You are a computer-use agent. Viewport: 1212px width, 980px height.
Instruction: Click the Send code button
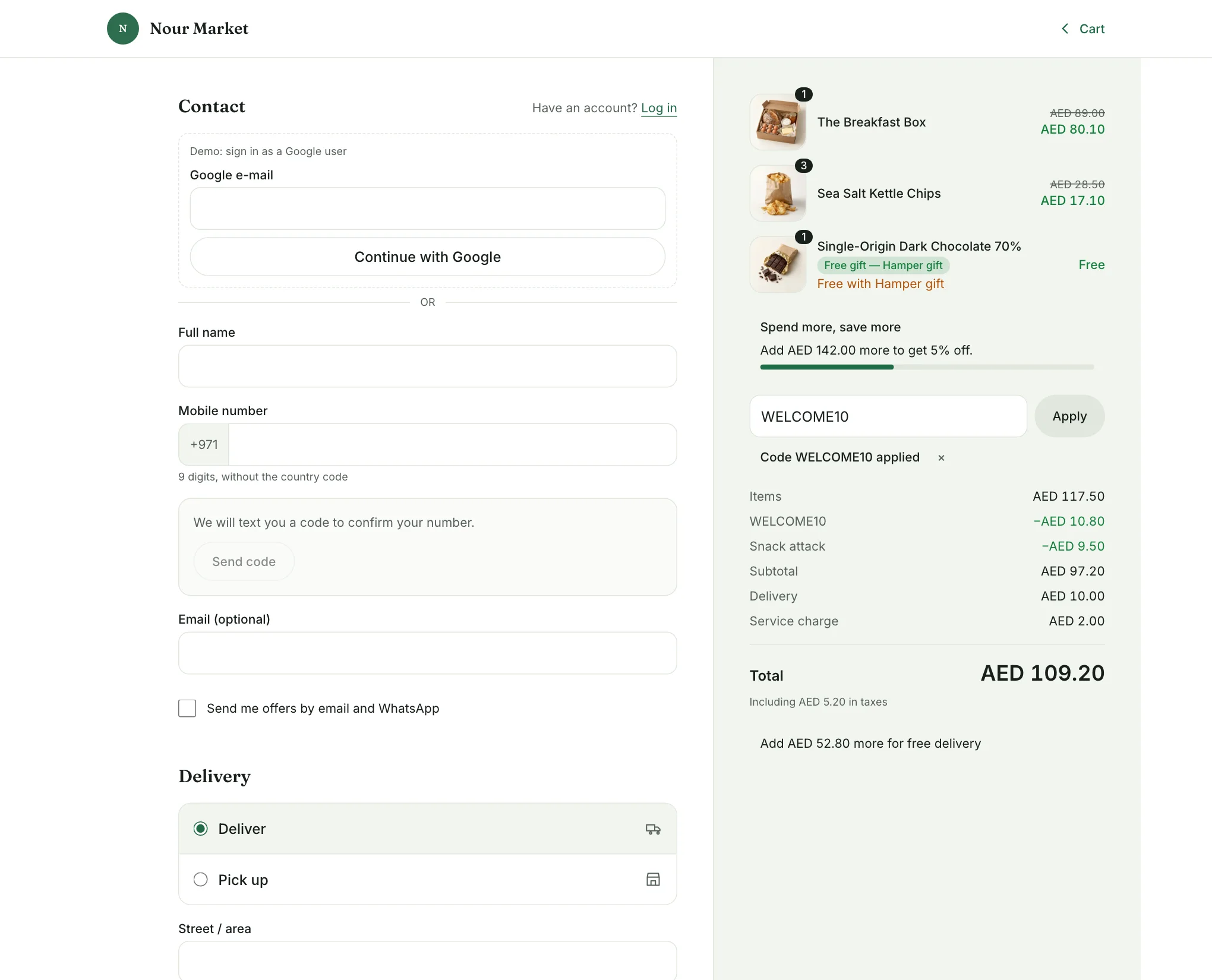click(x=244, y=561)
